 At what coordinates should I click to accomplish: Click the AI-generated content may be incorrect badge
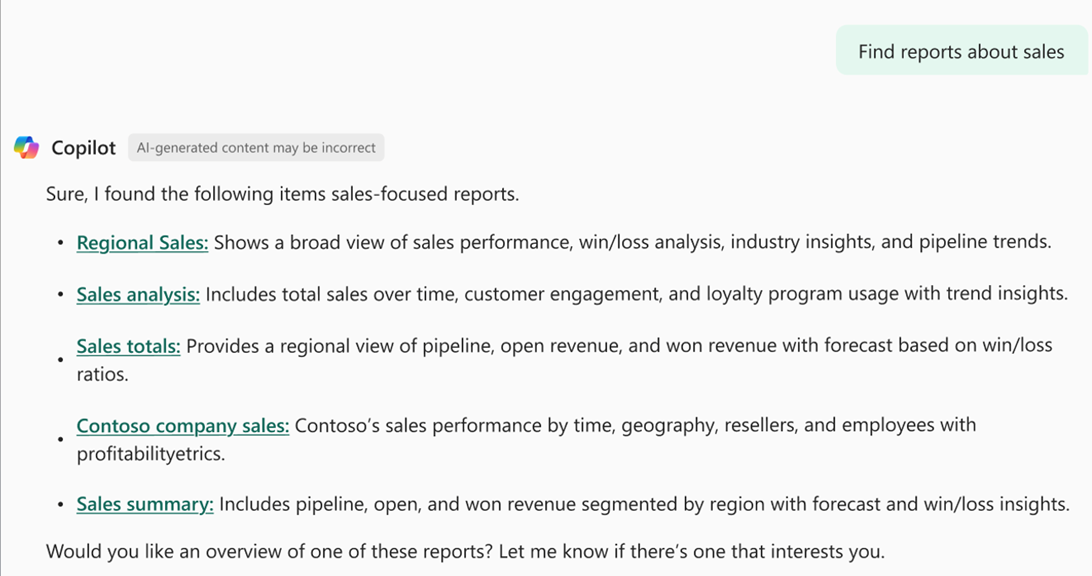(256, 148)
